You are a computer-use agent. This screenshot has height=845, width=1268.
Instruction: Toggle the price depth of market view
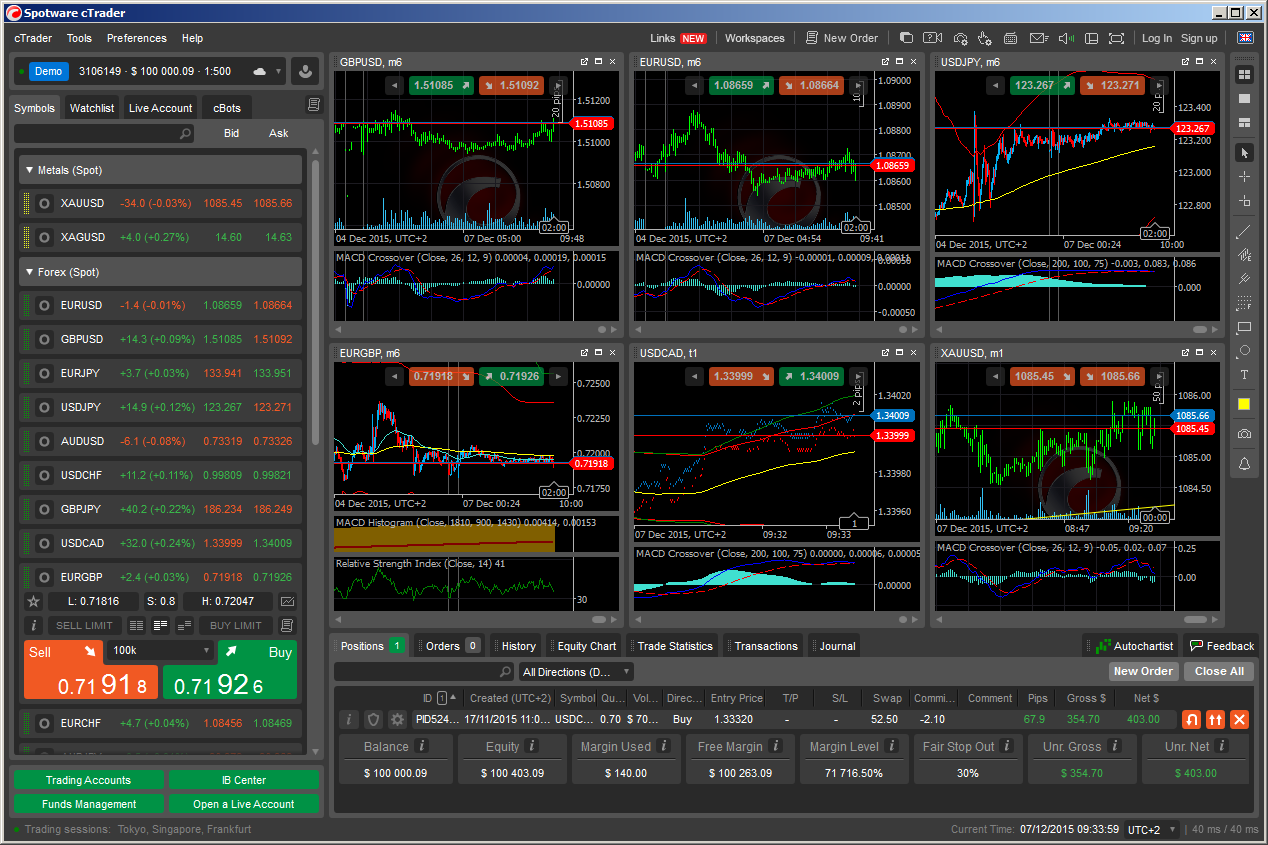coord(160,625)
